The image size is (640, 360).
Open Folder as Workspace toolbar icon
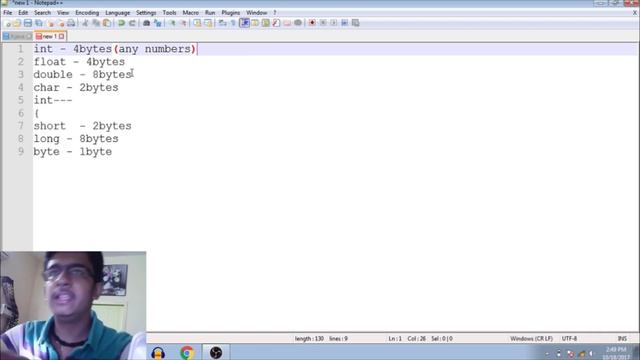coord(287,23)
